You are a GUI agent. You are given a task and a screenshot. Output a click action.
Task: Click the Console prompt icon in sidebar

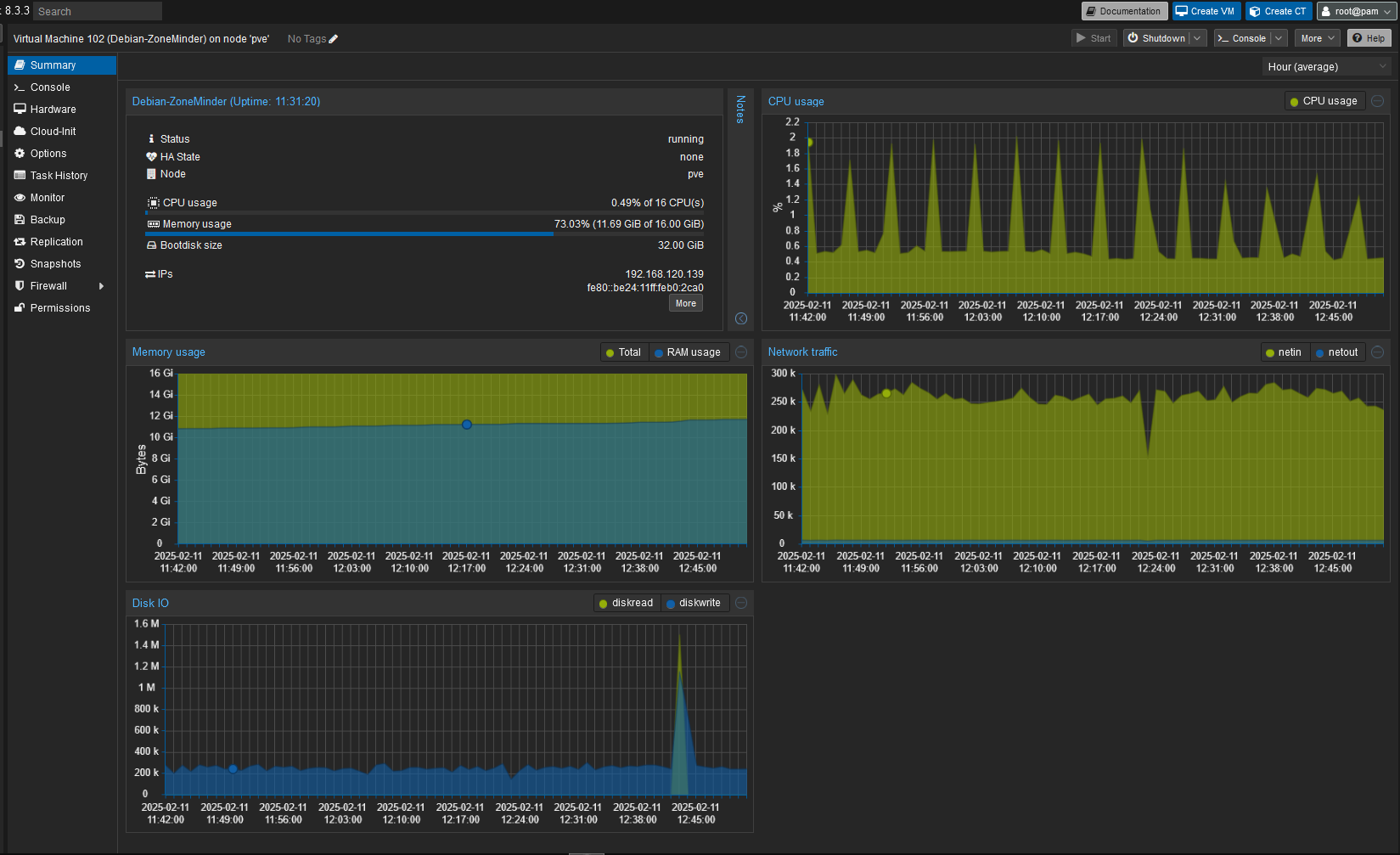pyautogui.click(x=20, y=87)
